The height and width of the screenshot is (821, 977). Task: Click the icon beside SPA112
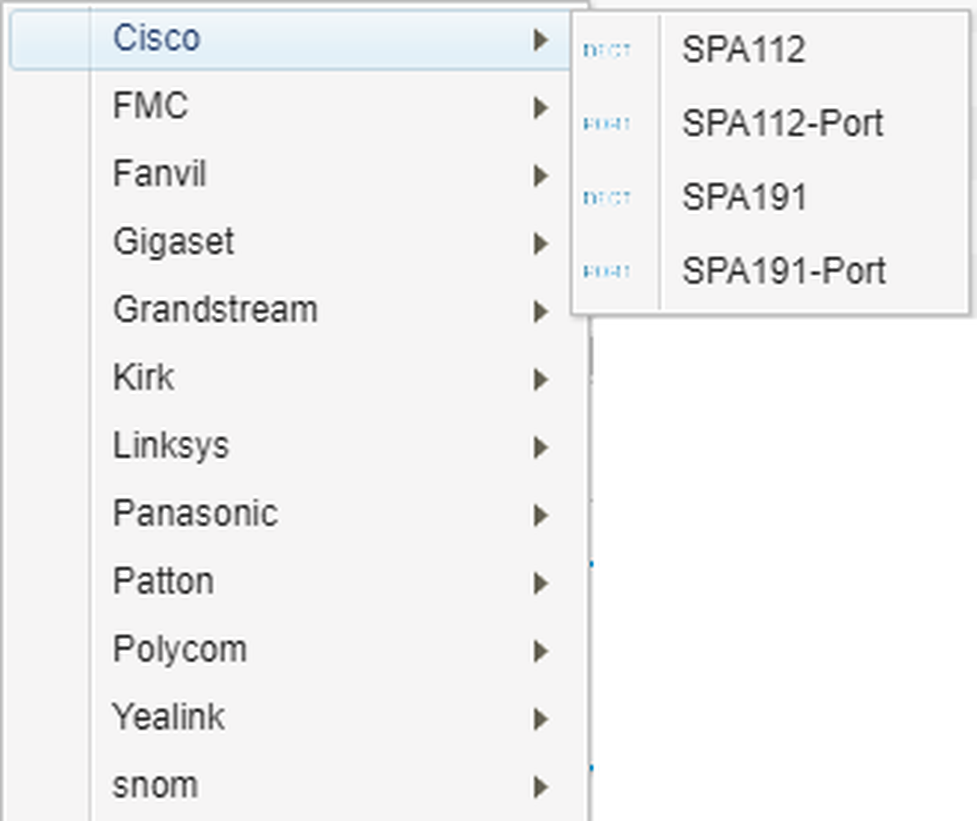(x=607, y=50)
